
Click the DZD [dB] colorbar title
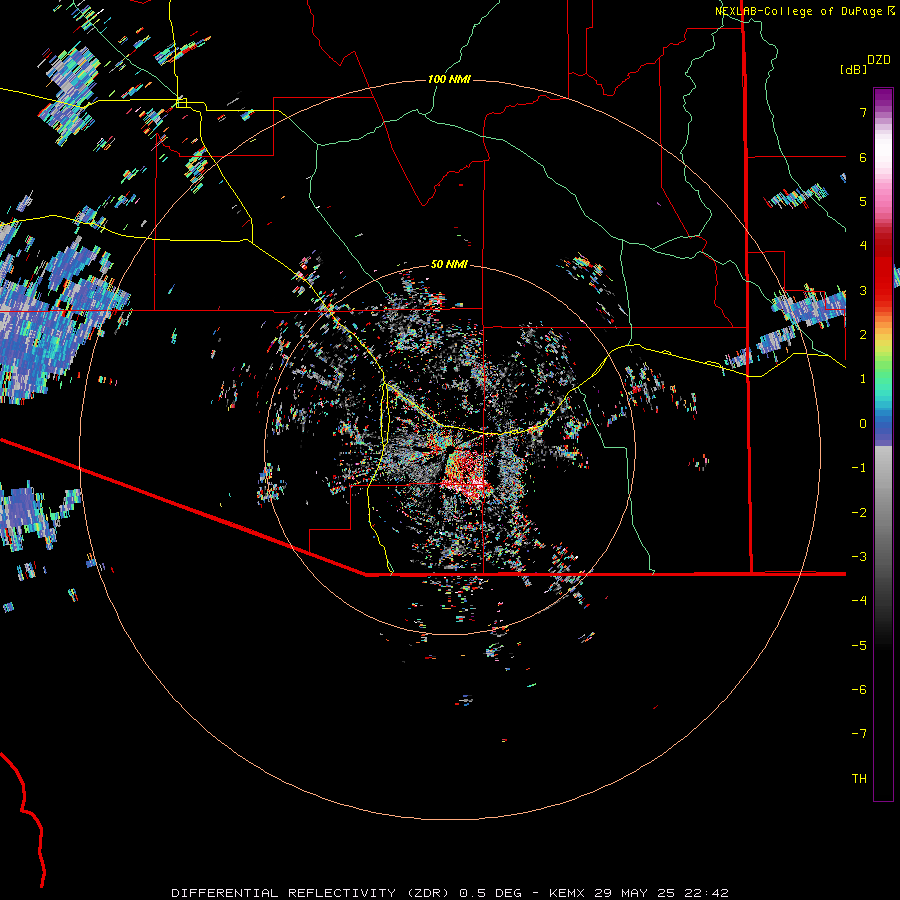coord(865,64)
